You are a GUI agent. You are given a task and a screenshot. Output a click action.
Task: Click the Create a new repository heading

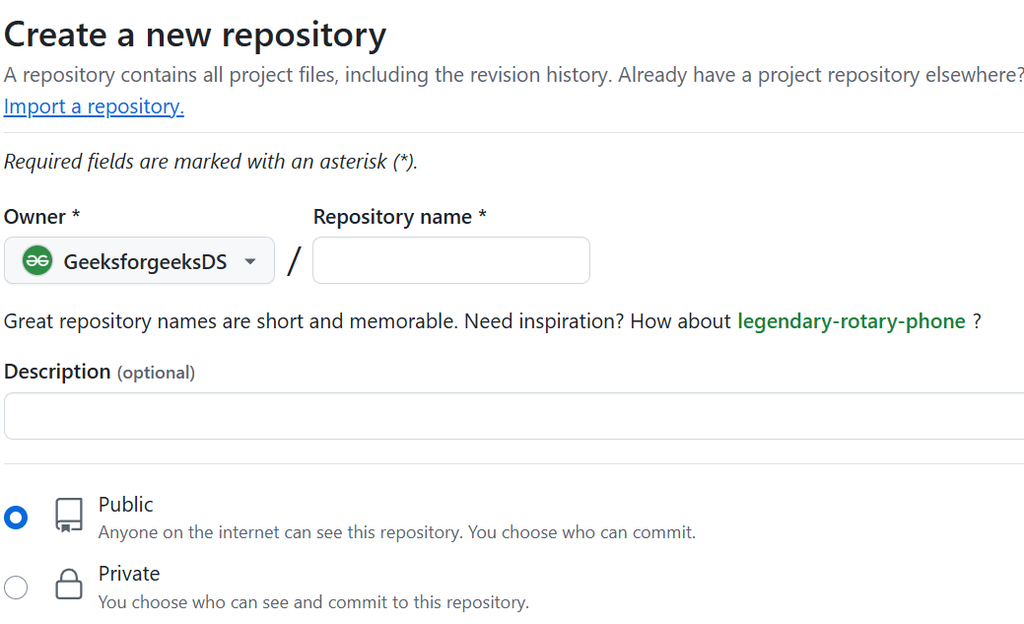195,35
